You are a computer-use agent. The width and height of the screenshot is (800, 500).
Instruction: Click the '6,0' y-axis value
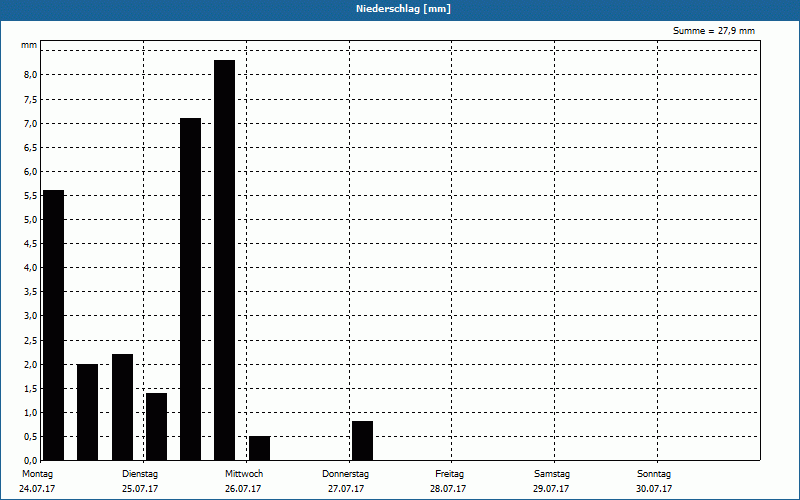(31, 172)
